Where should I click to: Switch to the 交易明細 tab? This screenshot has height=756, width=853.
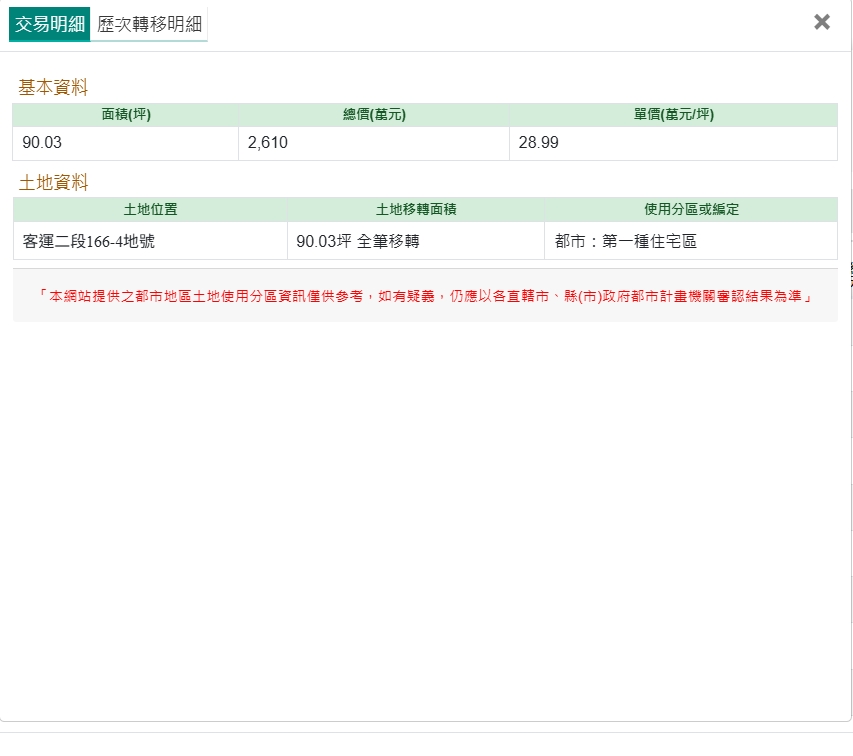point(49,25)
